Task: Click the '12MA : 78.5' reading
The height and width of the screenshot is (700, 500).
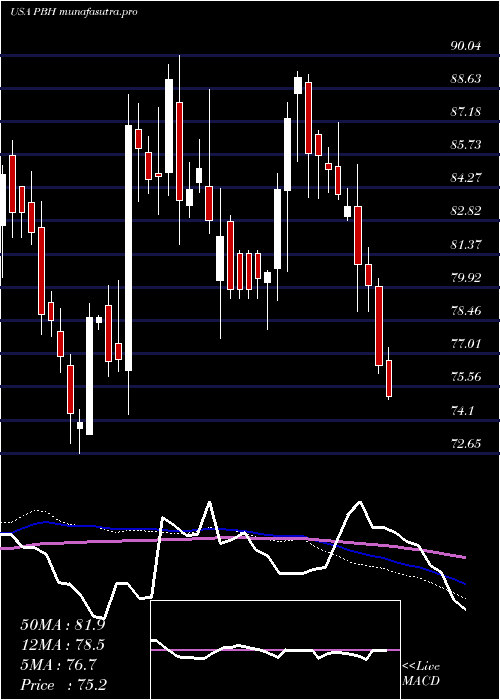Action: 63,645
